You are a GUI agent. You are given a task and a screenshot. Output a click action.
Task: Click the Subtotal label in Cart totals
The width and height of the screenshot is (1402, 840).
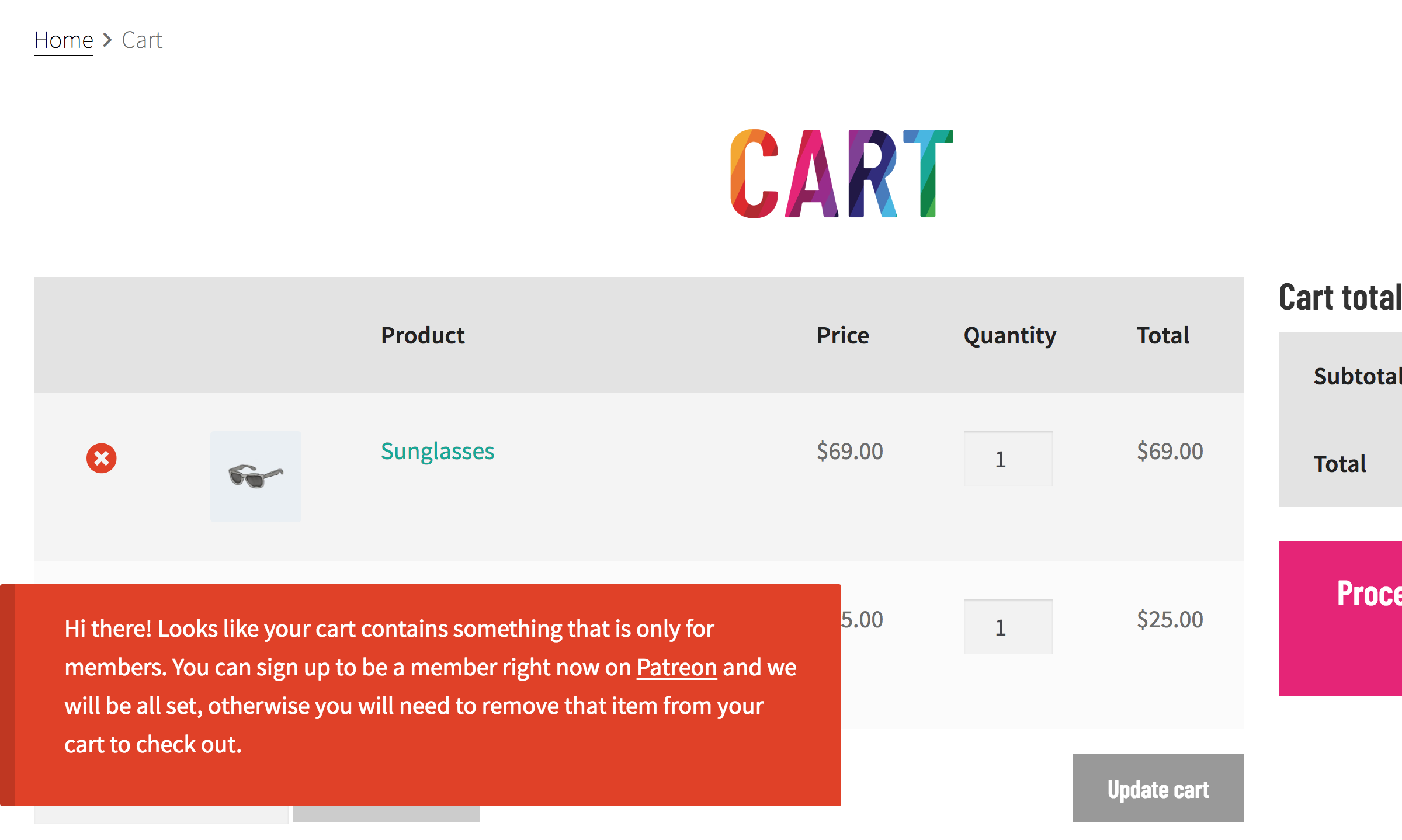(1356, 376)
